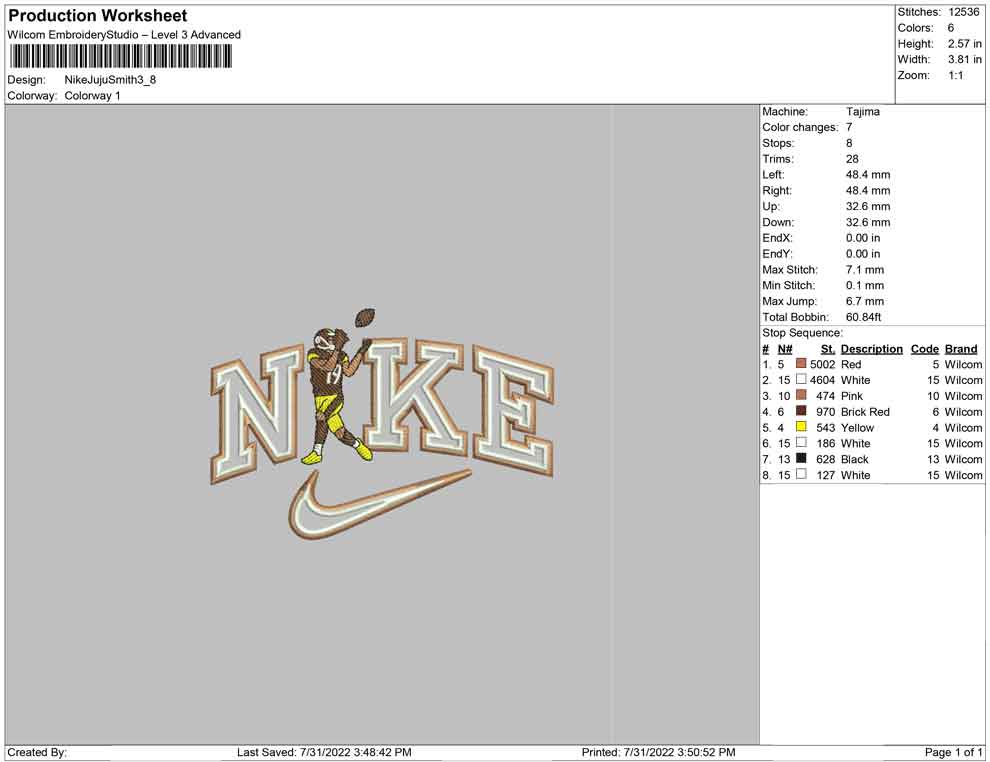This screenshot has width=990, height=762.
Task: Click the Max Jump value 6.7 mm
Action: coord(865,301)
